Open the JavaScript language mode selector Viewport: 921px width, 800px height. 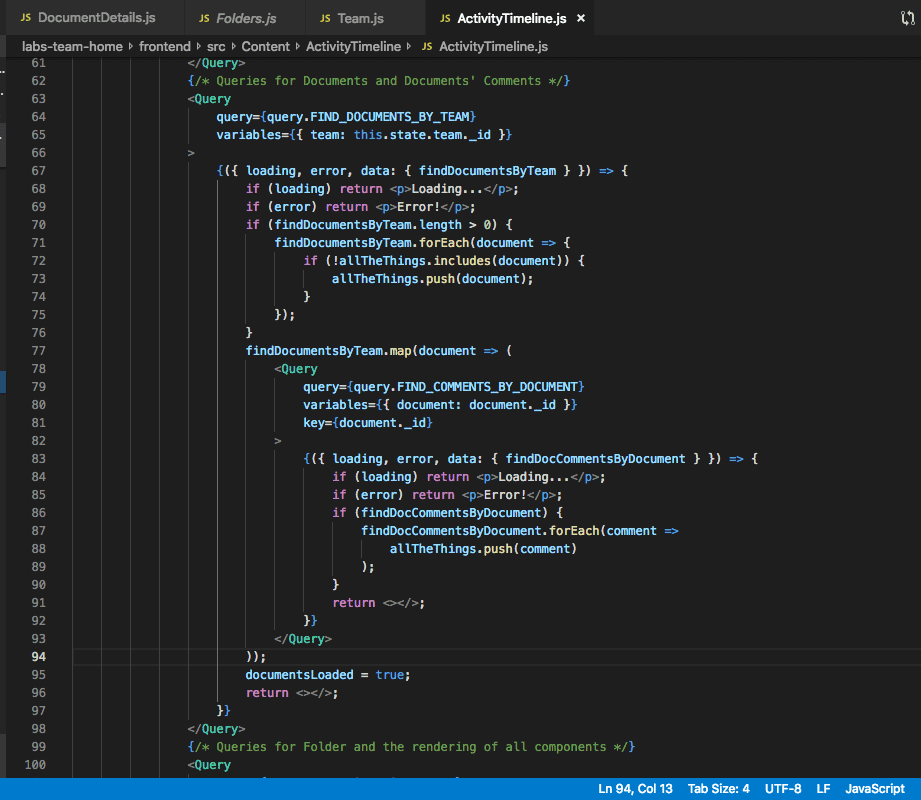point(874,789)
